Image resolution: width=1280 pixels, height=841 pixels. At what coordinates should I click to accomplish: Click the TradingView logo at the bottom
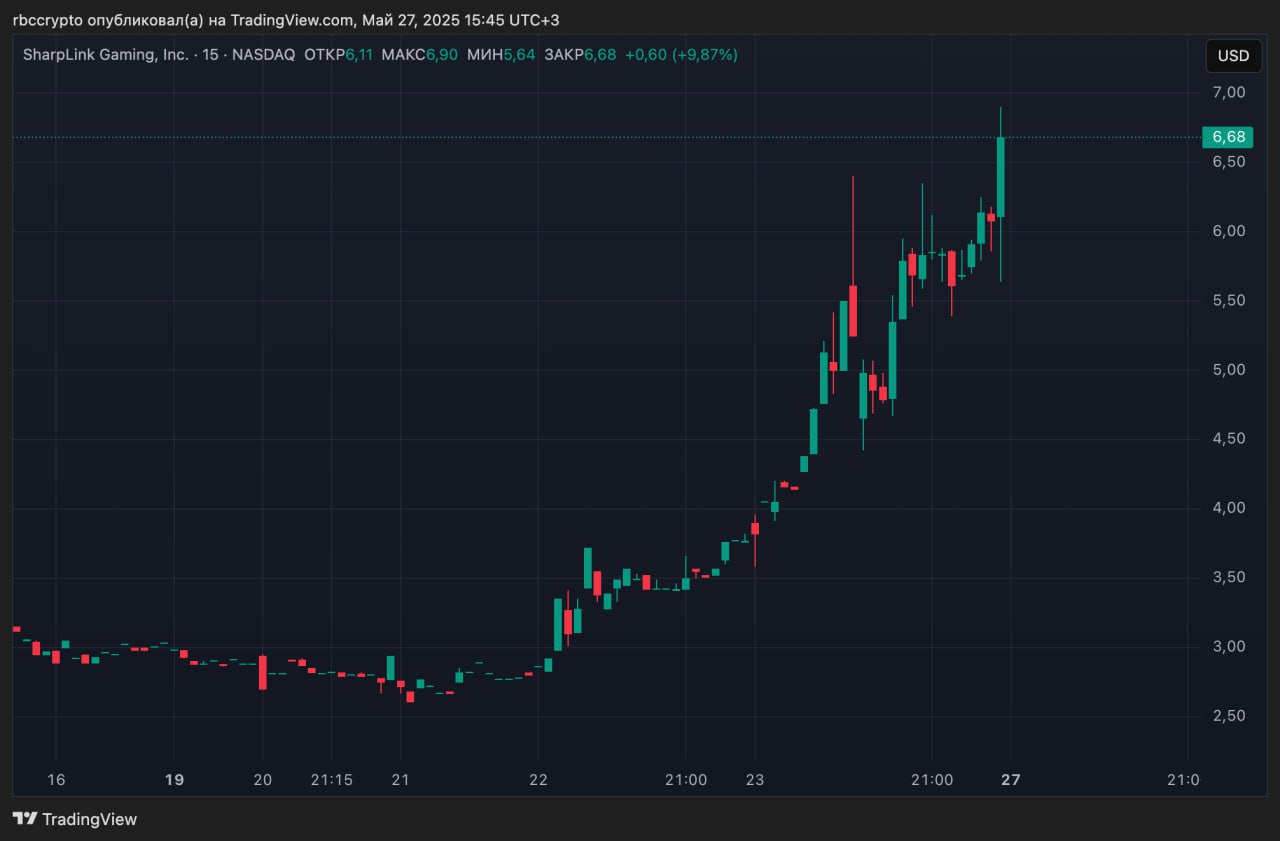click(75, 819)
